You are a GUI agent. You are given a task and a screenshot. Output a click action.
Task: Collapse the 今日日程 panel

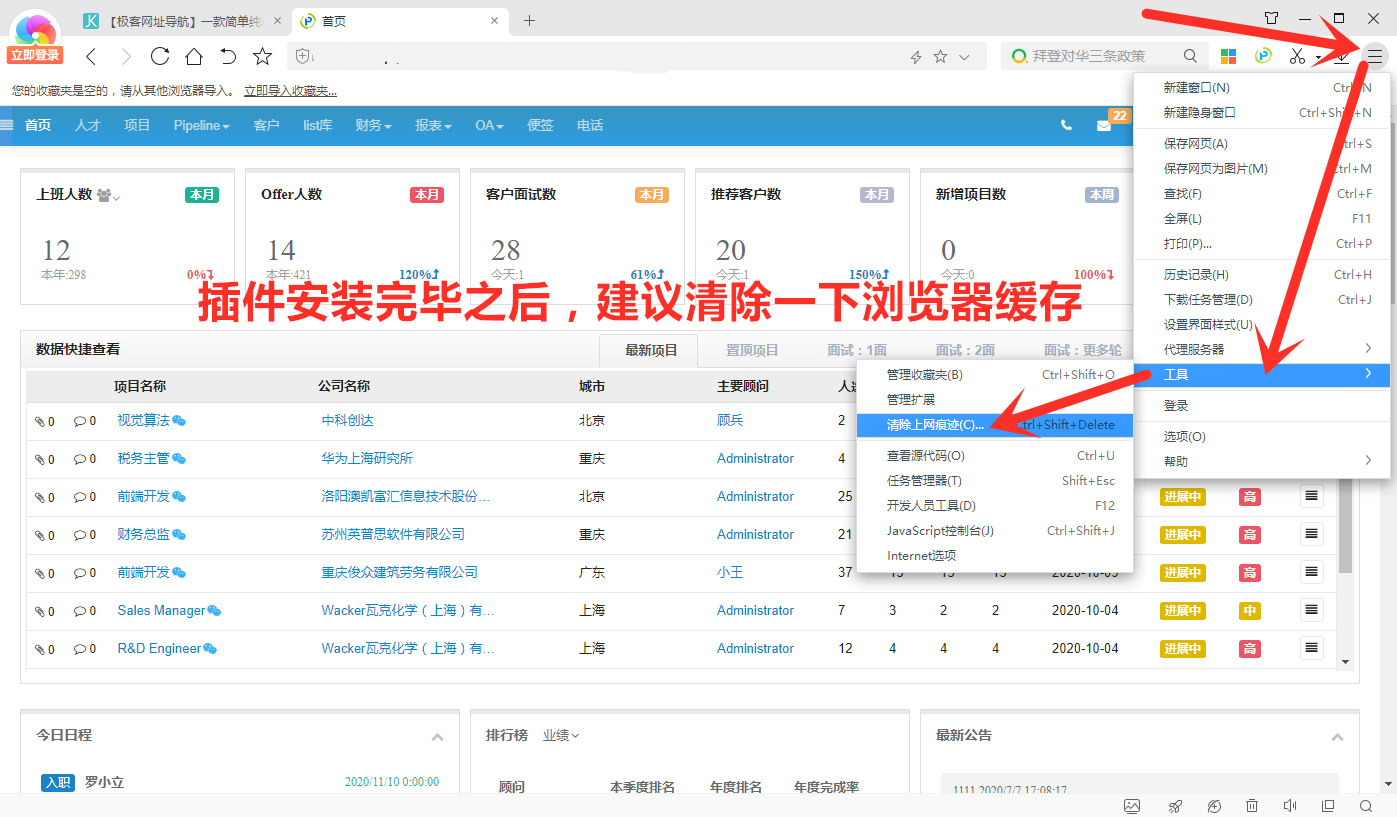point(437,736)
